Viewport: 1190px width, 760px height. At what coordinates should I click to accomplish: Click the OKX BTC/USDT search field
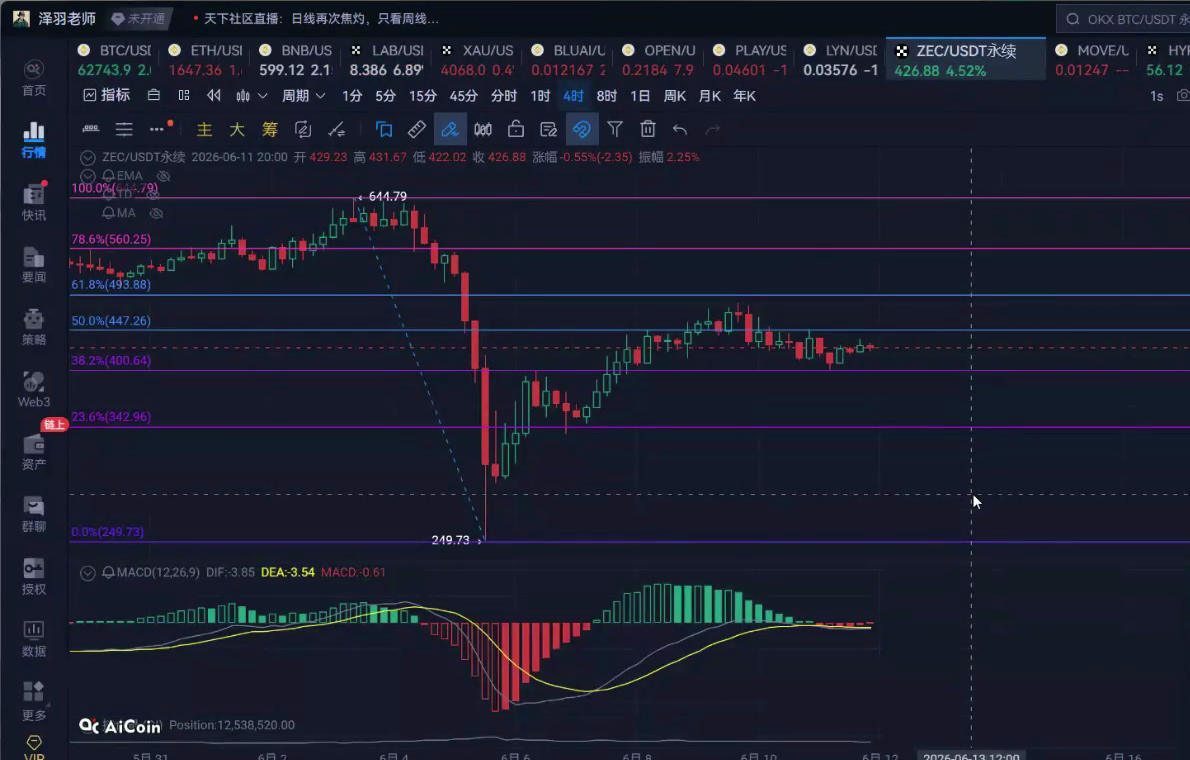pos(1123,19)
